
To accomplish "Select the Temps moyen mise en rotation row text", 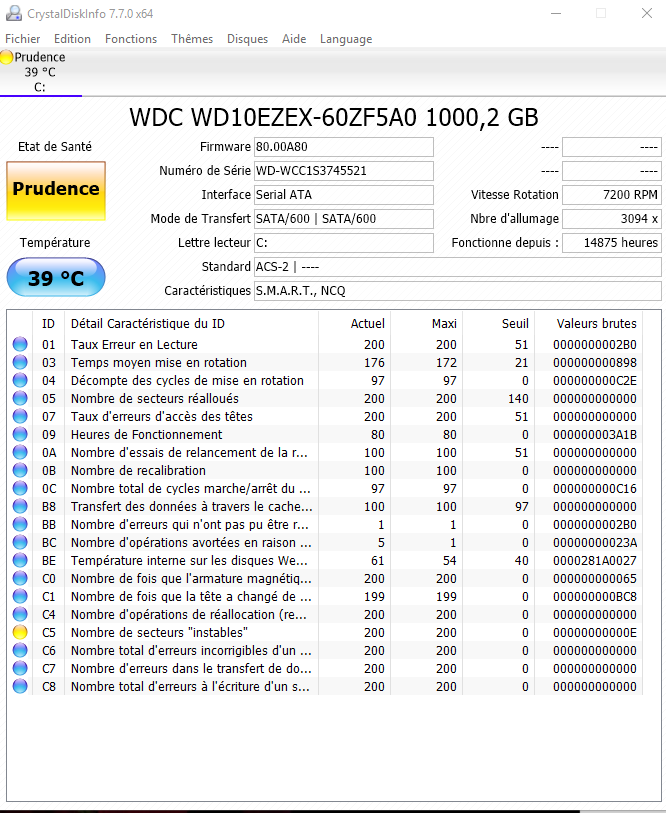I will [159, 363].
